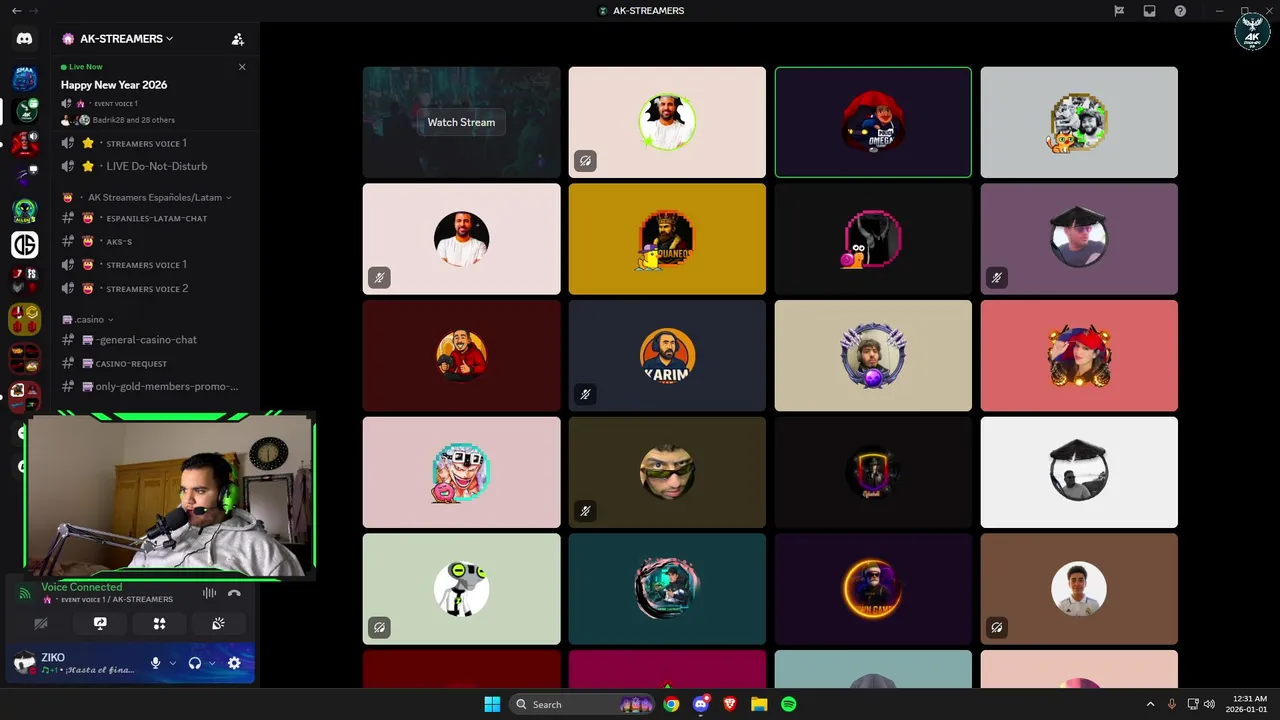
Task: Collapse the .casino category
Action: 88,320
